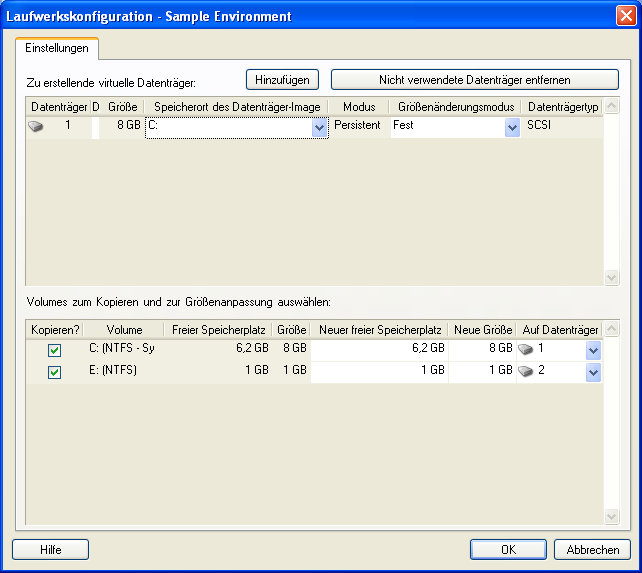Open the Speicherort des Datenträger-Image dropdown
642x573 pixels.
tap(319, 127)
